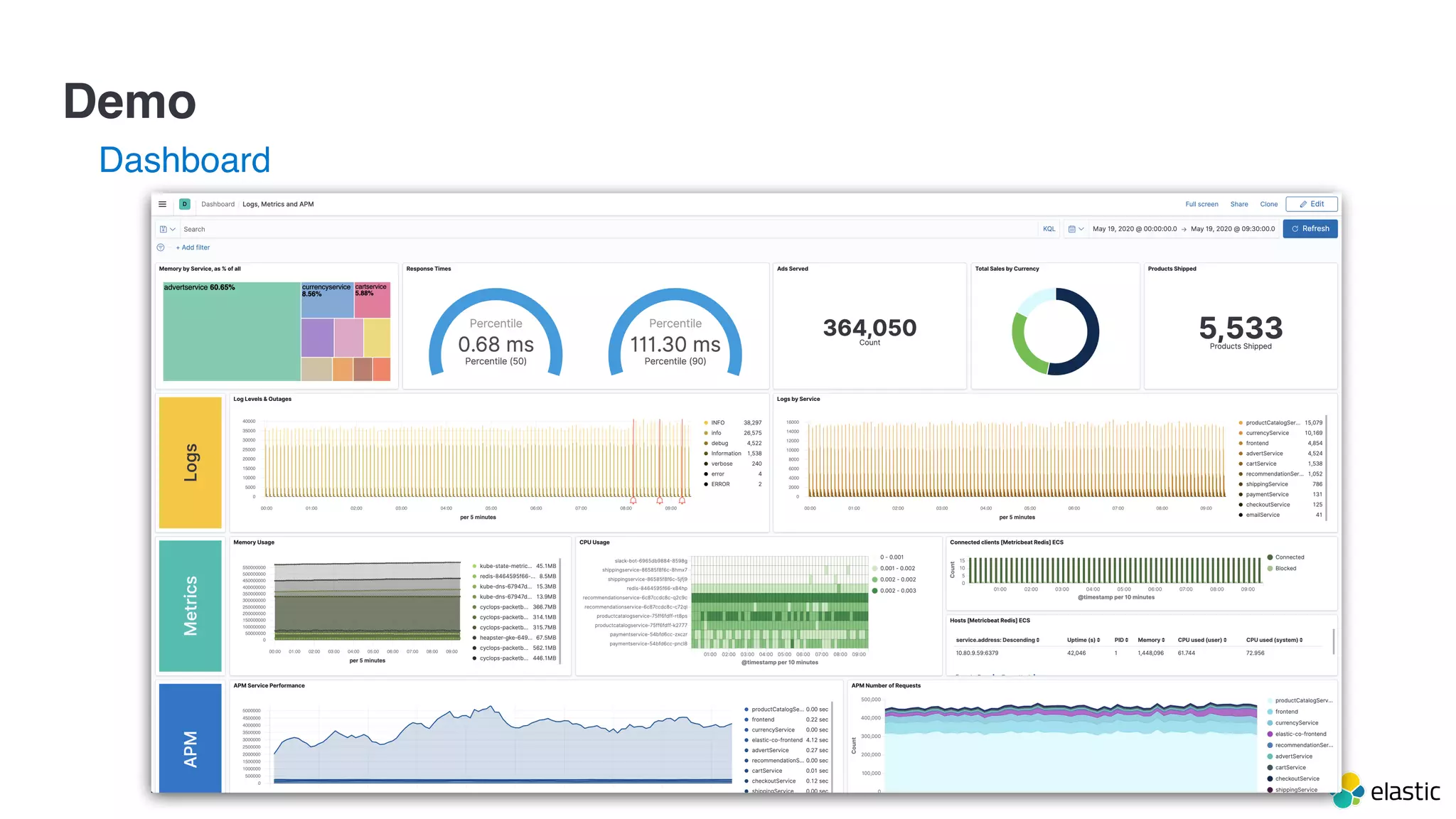Open the Dashboard breadcrumb link
The width and height of the screenshot is (1456, 819).
point(218,204)
